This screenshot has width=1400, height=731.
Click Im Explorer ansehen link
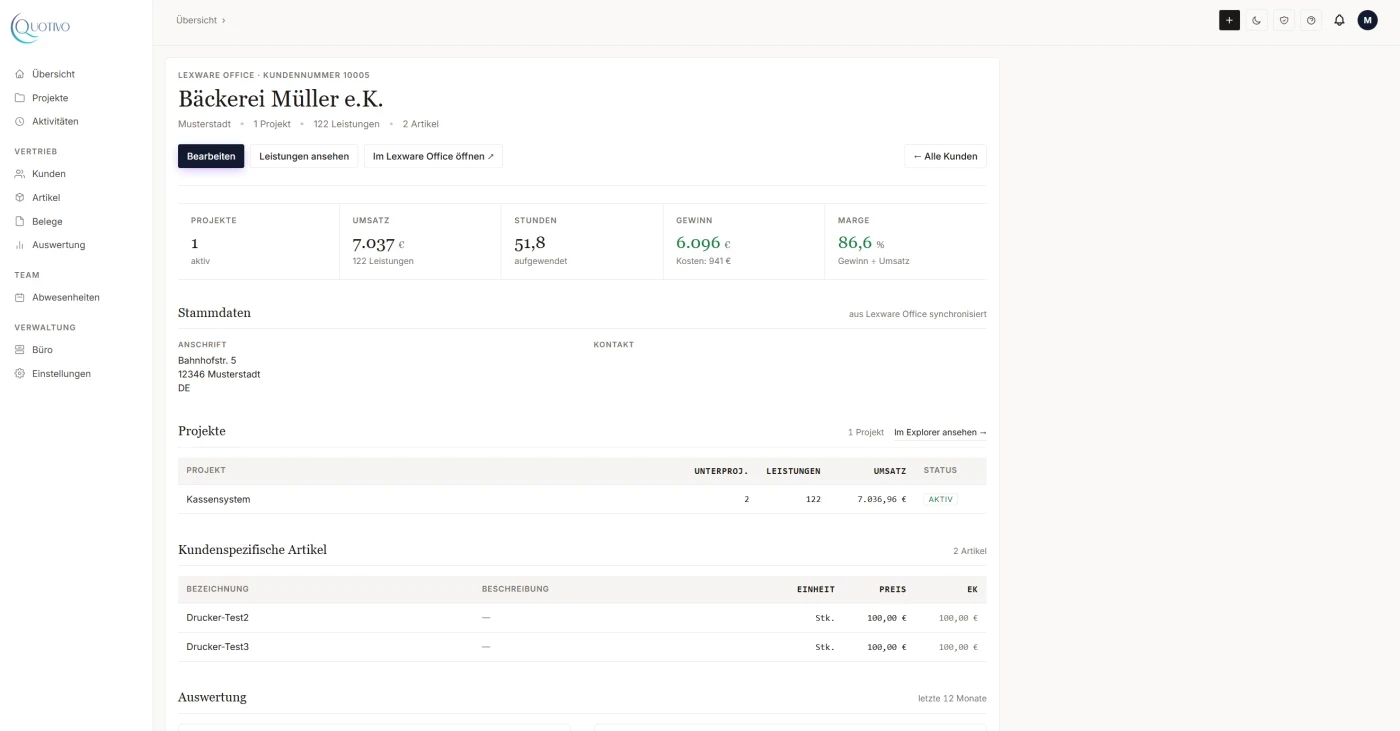[x=940, y=432]
